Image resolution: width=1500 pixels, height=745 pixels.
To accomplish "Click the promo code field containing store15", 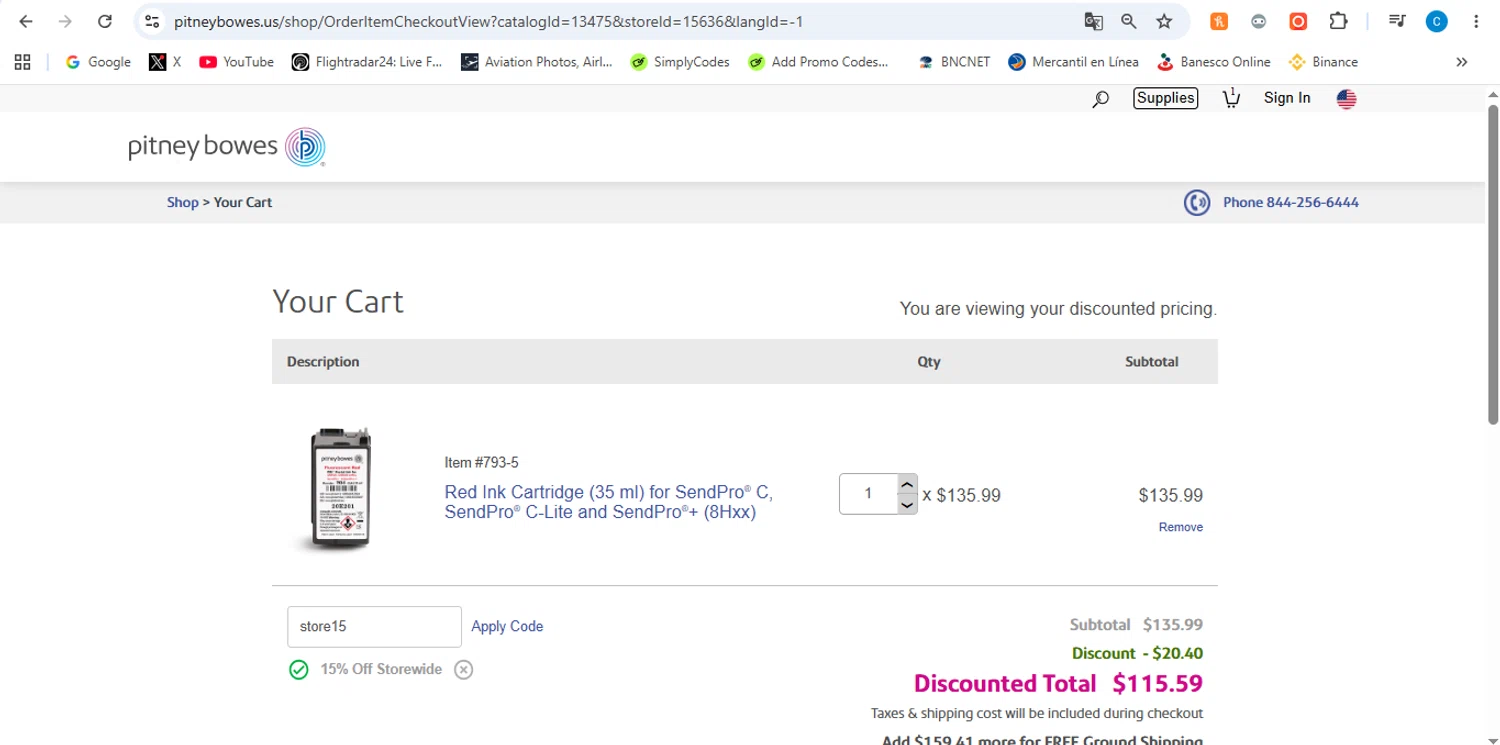I will 374,627.
